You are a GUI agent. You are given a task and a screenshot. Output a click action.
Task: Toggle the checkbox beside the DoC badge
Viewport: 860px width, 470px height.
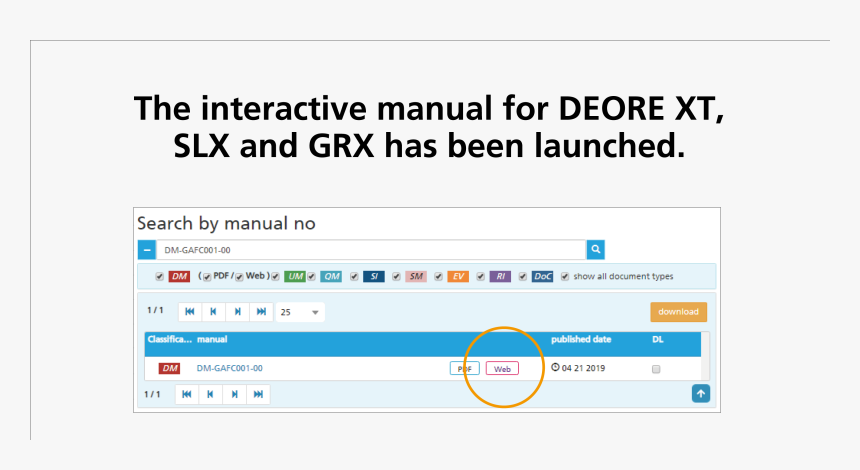pos(523,276)
